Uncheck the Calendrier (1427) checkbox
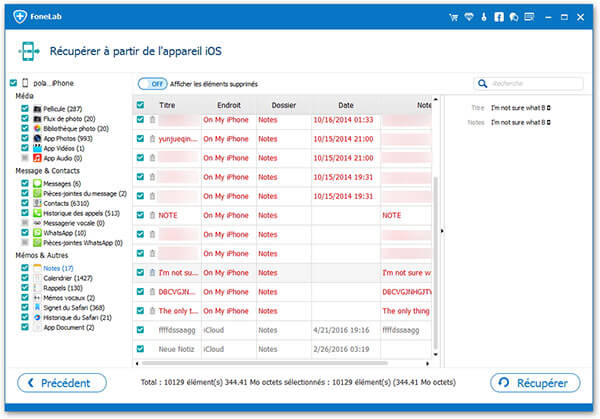This screenshot has width=600, height=419. [x=25, y=277]
